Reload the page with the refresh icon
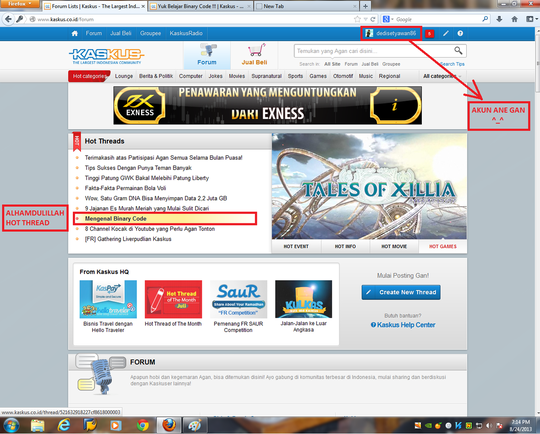This screenshot has height=434, width=540. 373,19
